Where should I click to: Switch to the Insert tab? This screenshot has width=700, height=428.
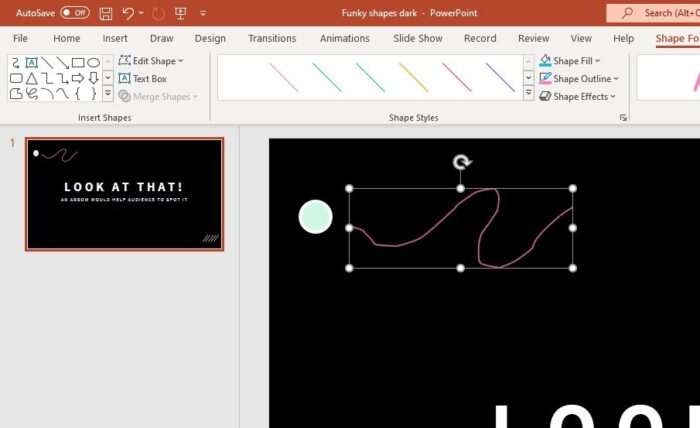tap(115, 38)
